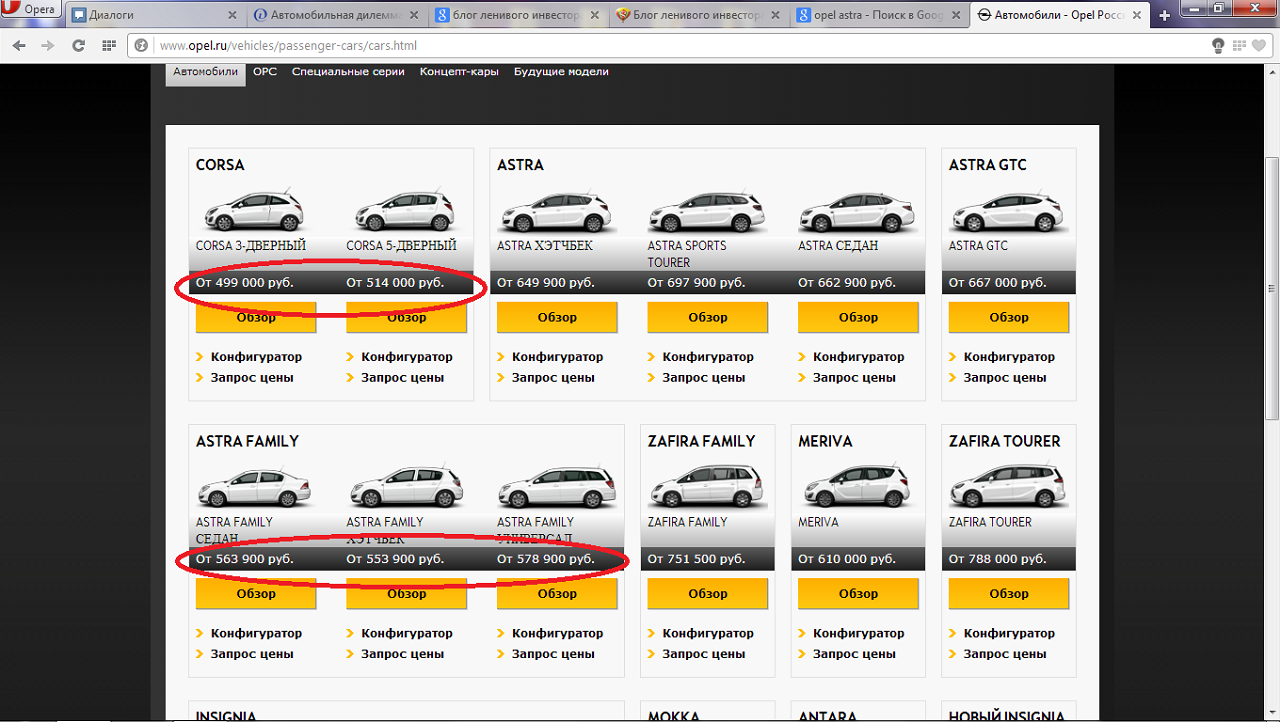Viewport: 1280px width, 722px height.
Task: Close the Диалоги tab
Action: (x=233, y=15)
